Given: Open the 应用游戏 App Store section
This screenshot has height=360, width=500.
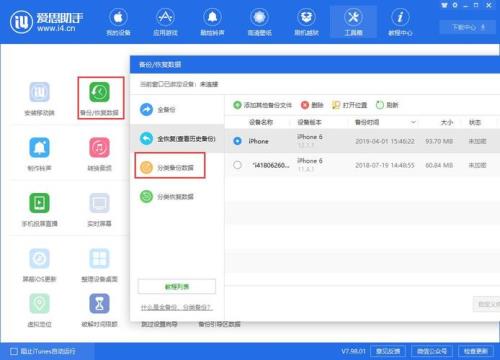Looking at the screenshot, I should 165,22.
